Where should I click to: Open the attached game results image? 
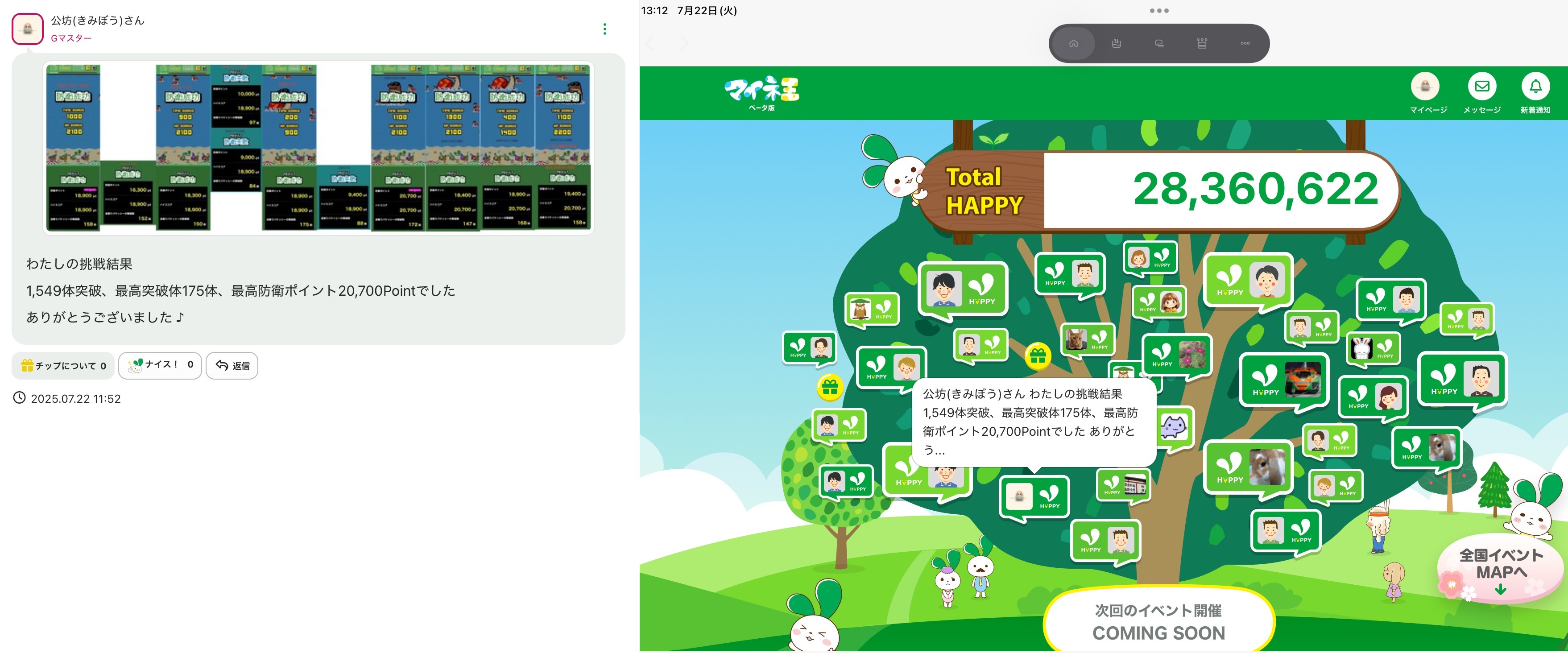pyautogui.click(x=319, y=147)
